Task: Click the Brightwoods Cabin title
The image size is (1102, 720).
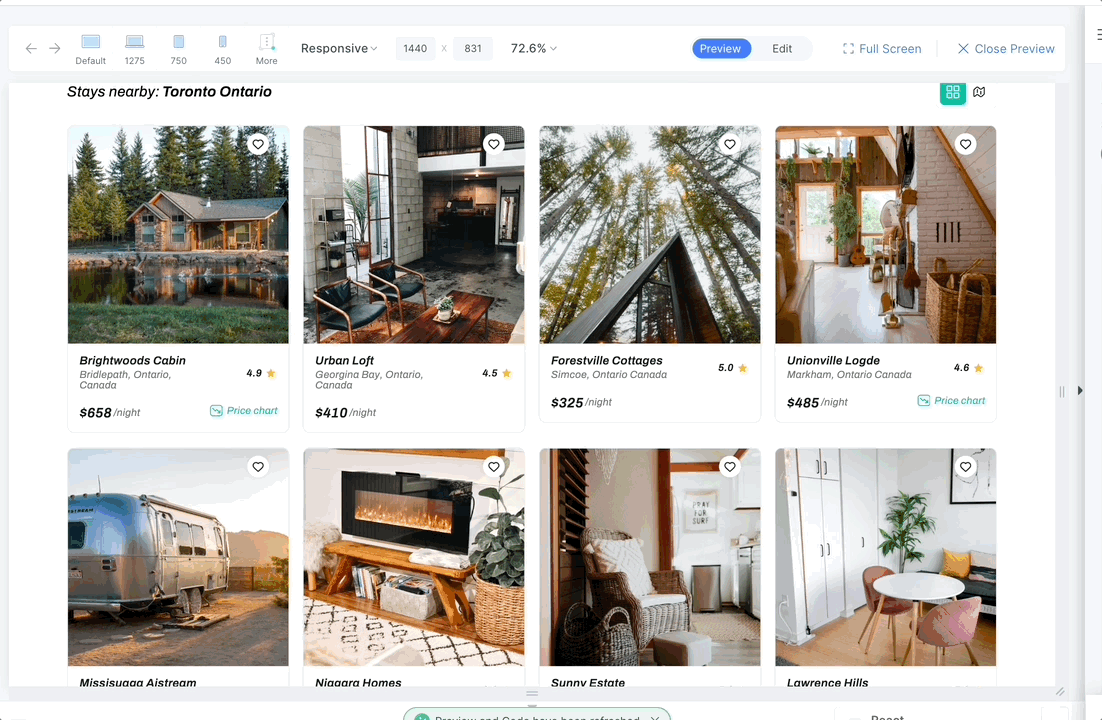Action: (x=133, y=361)
